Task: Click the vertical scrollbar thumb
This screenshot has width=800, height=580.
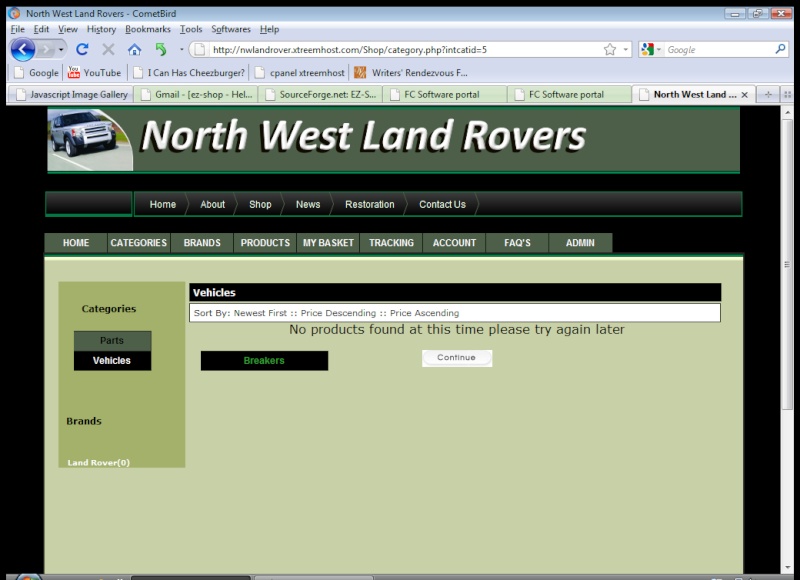Action: tap(787, 264)
